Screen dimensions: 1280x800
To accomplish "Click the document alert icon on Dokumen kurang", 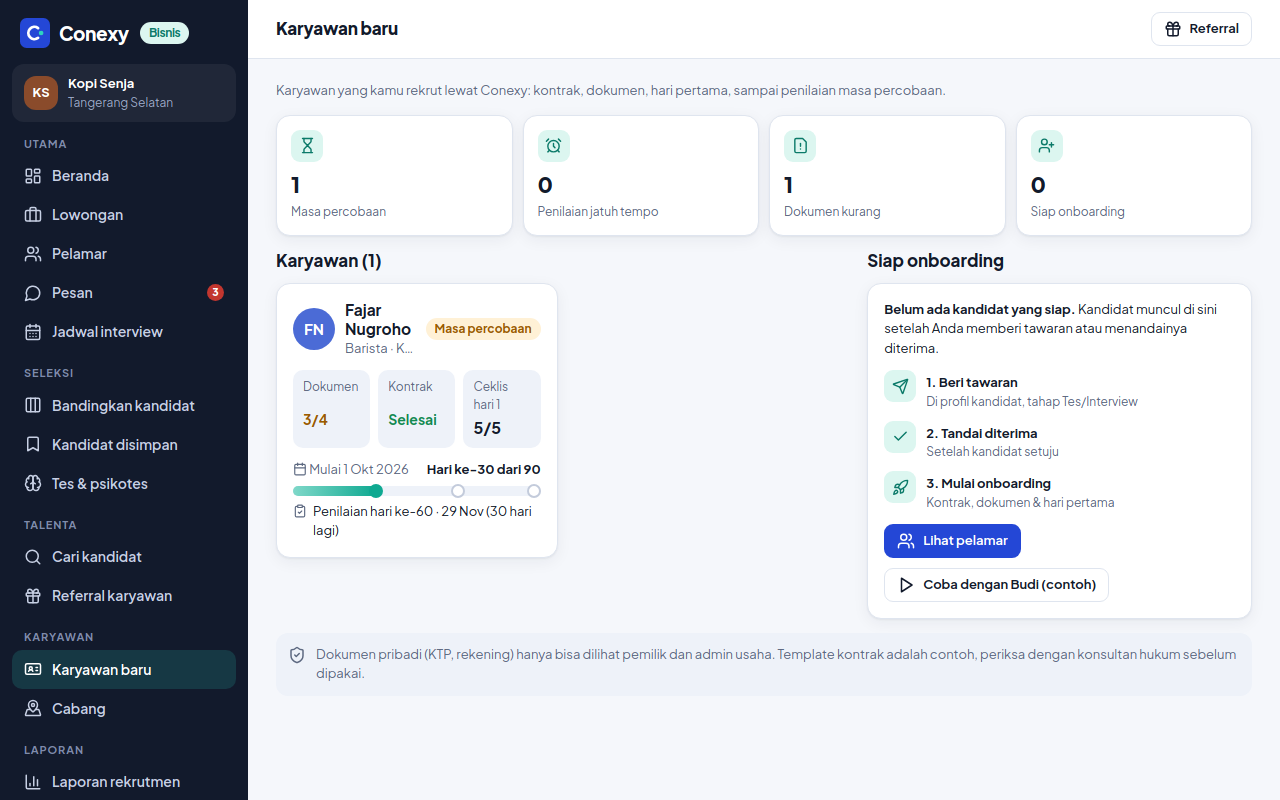I will tap(800, 146).
